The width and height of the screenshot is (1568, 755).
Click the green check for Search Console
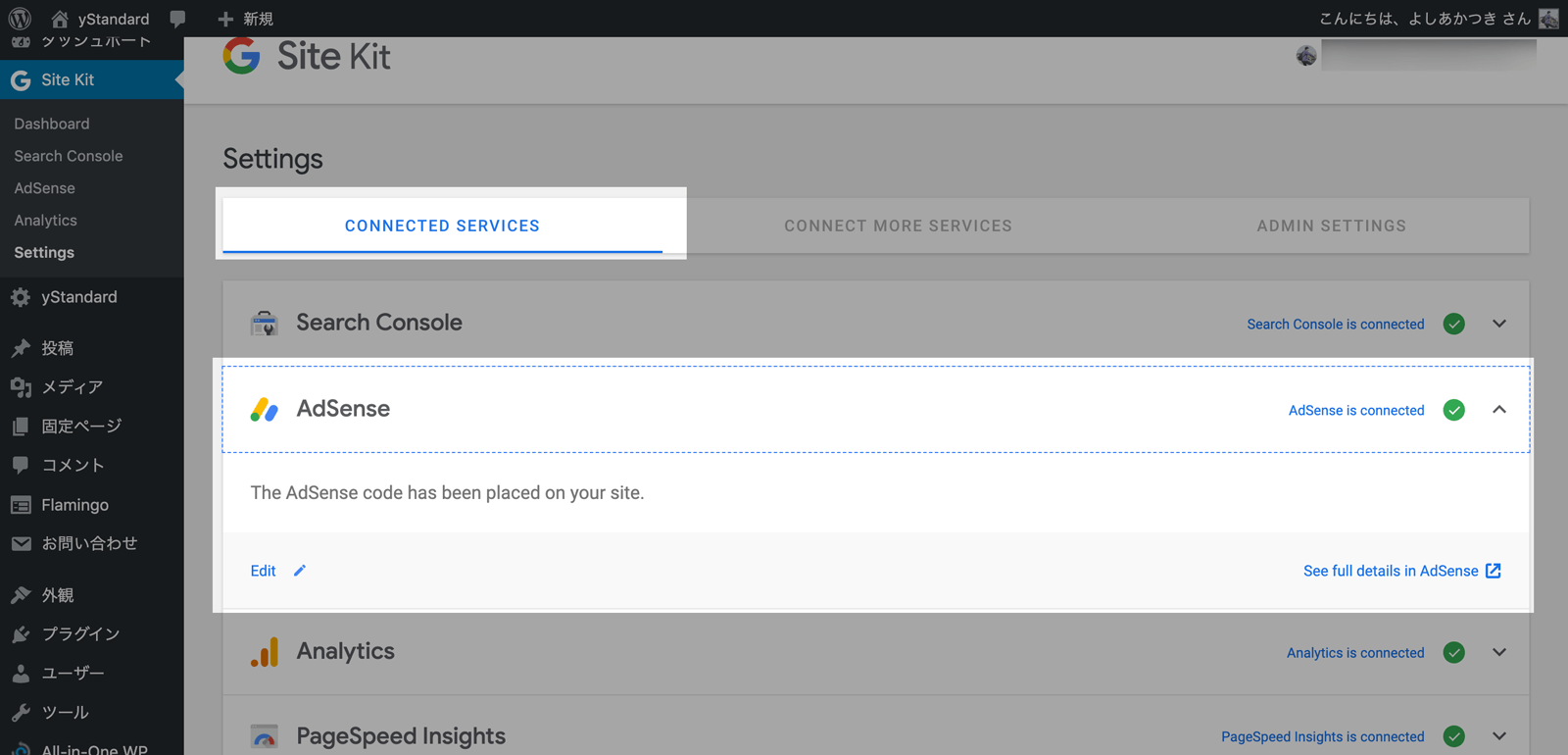click(1454, 324)
